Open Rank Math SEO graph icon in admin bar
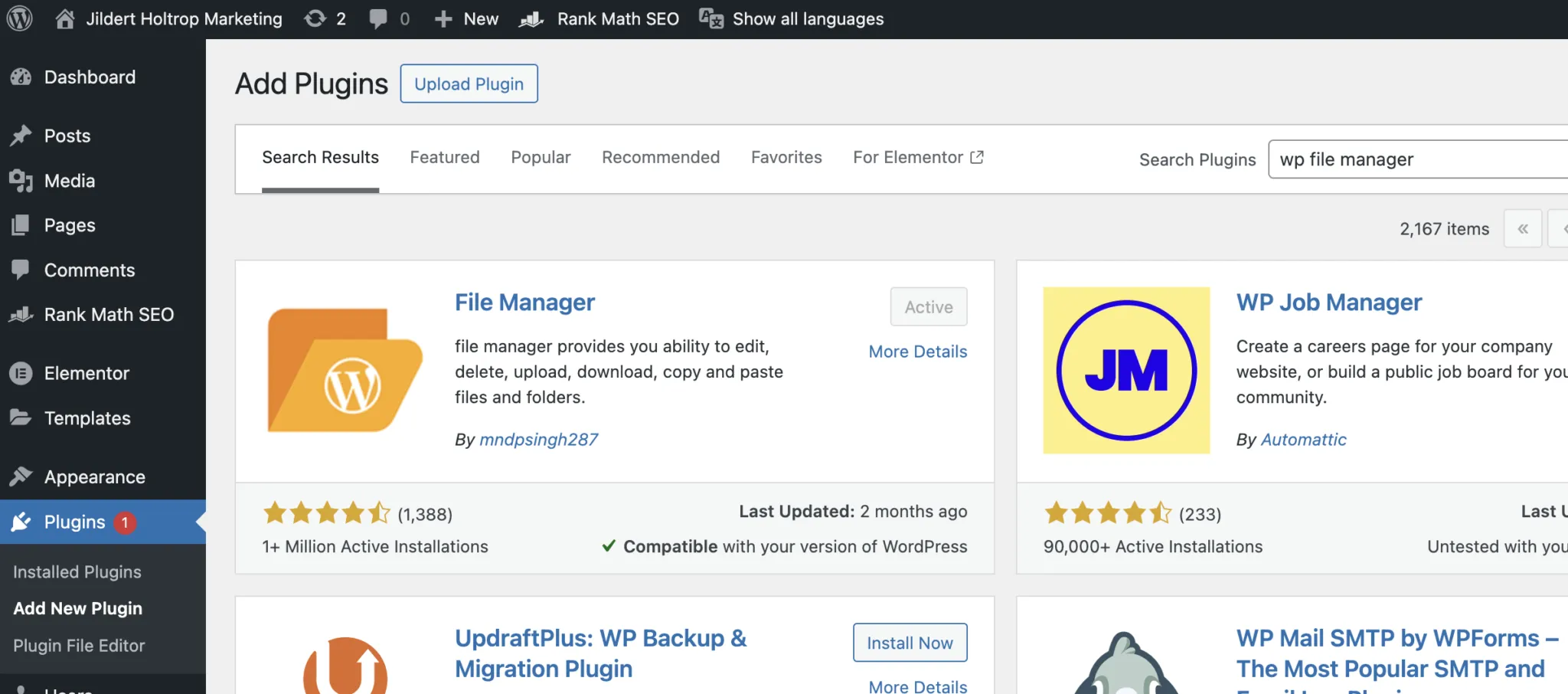 (x=531, y=20)
